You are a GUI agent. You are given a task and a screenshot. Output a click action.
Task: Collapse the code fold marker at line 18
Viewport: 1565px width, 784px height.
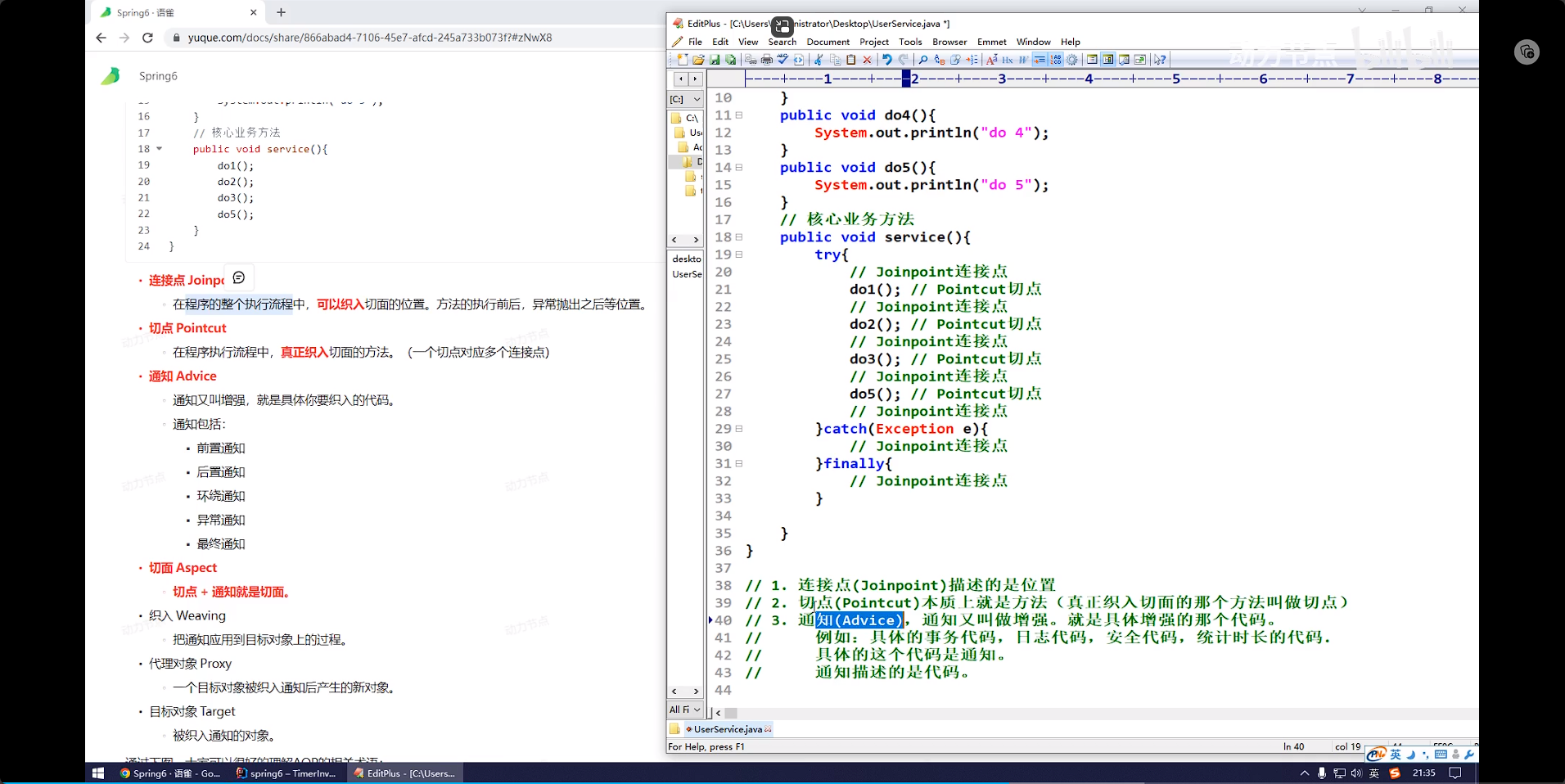point(739,237)
